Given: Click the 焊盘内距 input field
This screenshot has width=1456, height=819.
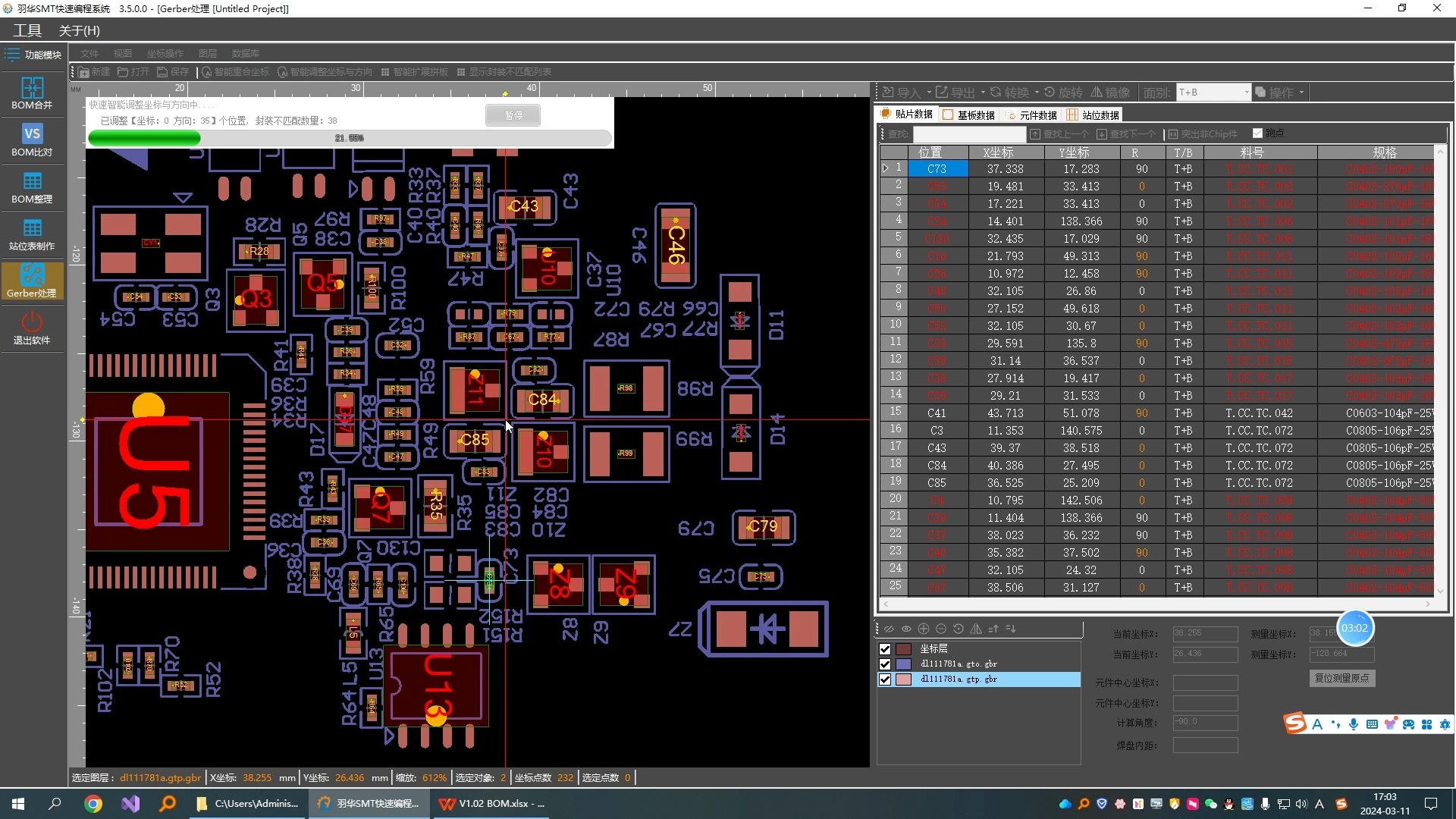Looking at the screenshot, I should pos(1205,745).
